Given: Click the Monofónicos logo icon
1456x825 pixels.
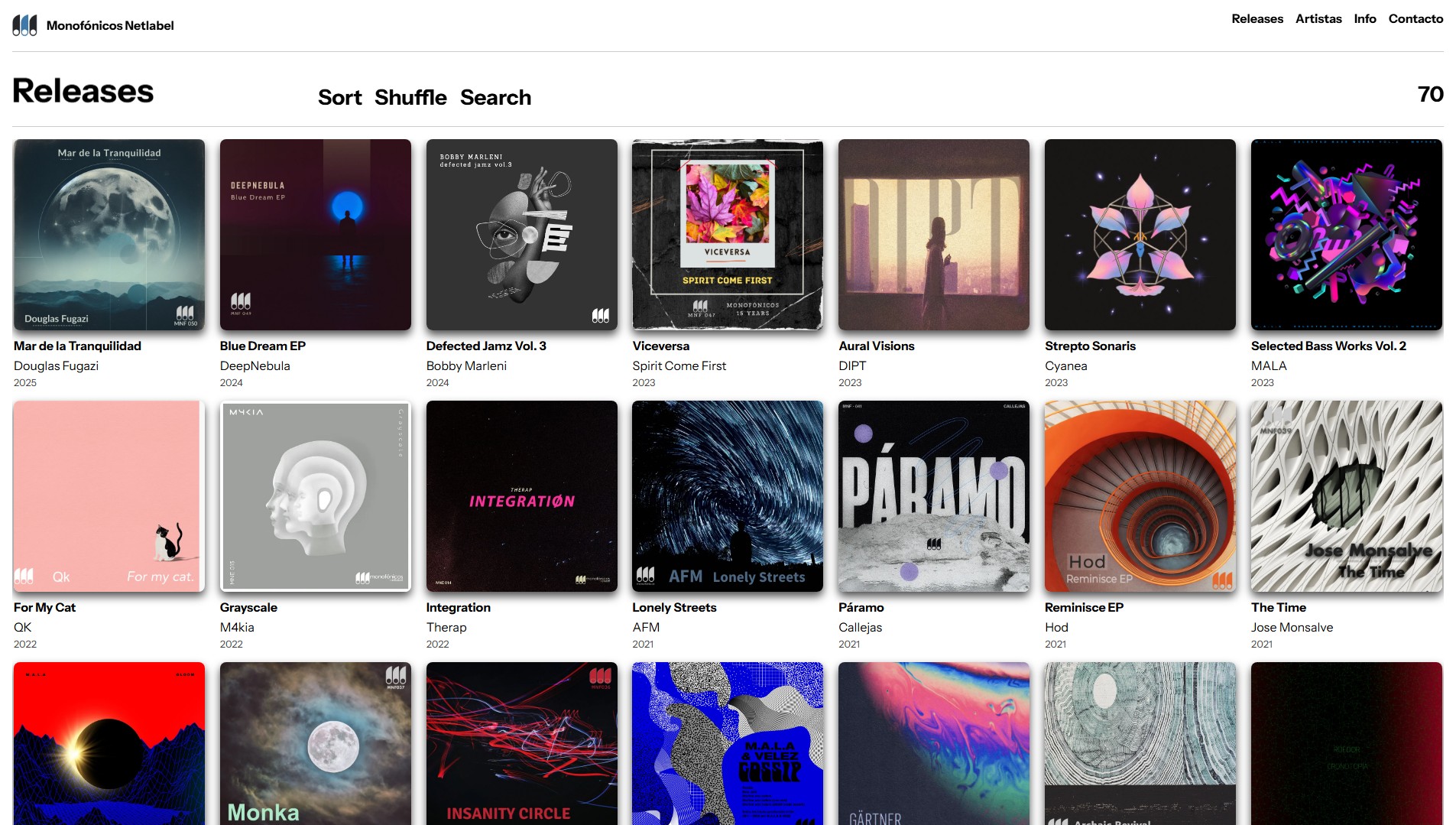Looking at the screenshot, I should (24, 25).
